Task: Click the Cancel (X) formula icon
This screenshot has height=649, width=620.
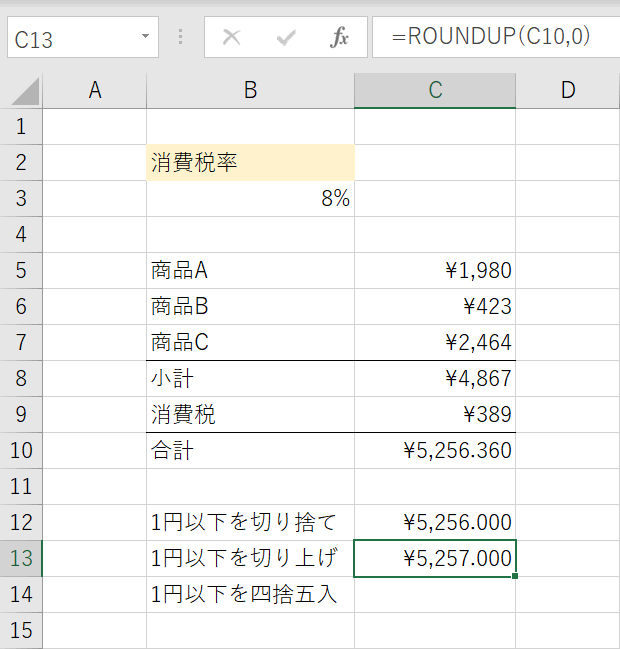Action: pos(231,37)
